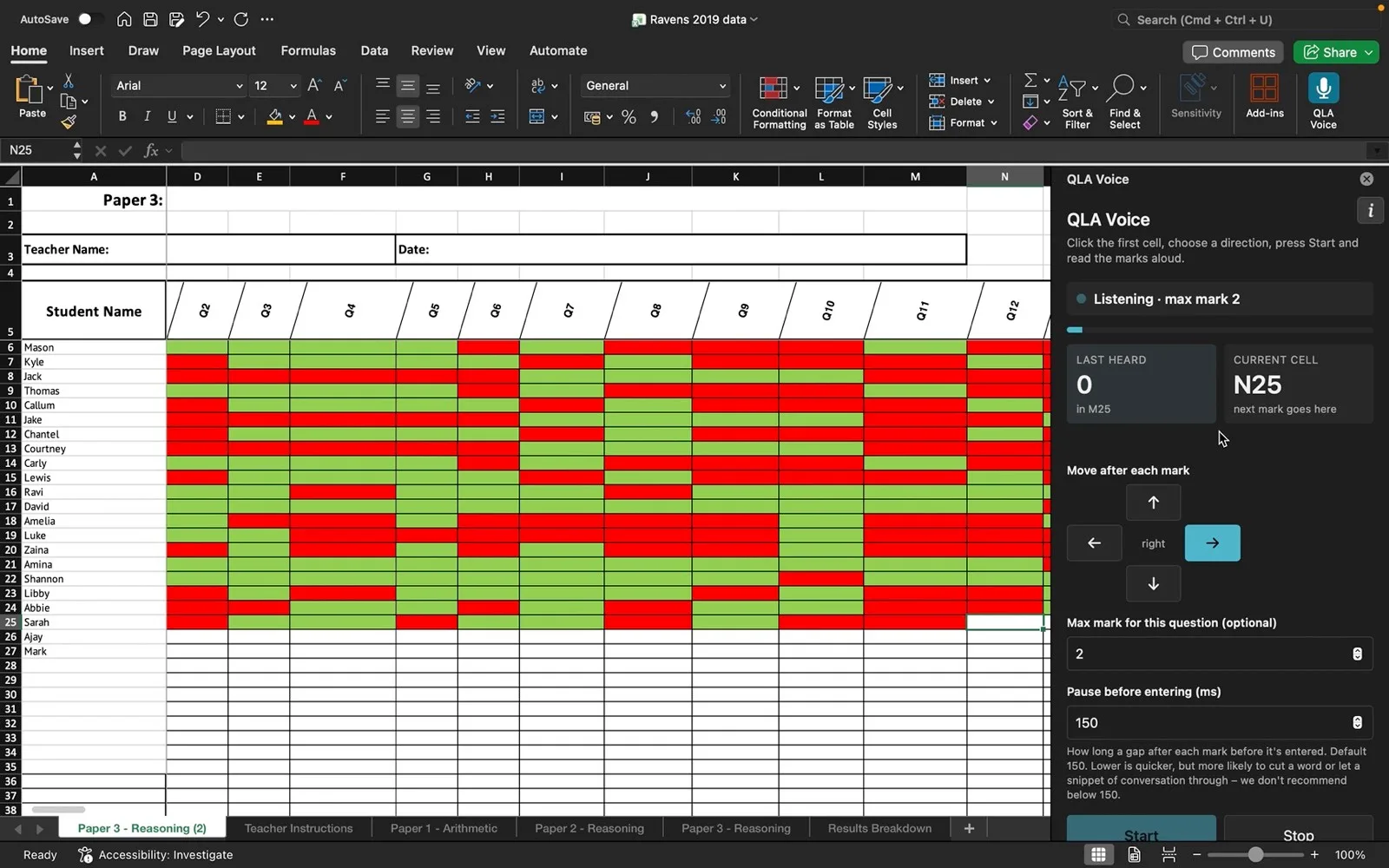Switch to the Results Breakdown sheet tab
Image resolution: width=1389 pixels, height=868 pixels.
click(x=879, y=828)
